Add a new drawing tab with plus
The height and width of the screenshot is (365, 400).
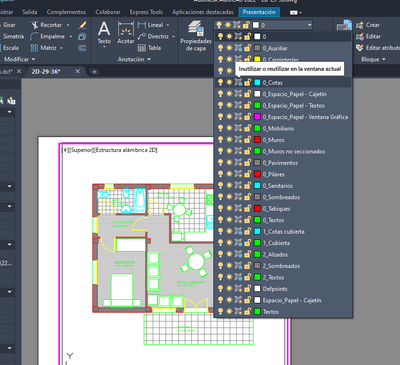94,72
